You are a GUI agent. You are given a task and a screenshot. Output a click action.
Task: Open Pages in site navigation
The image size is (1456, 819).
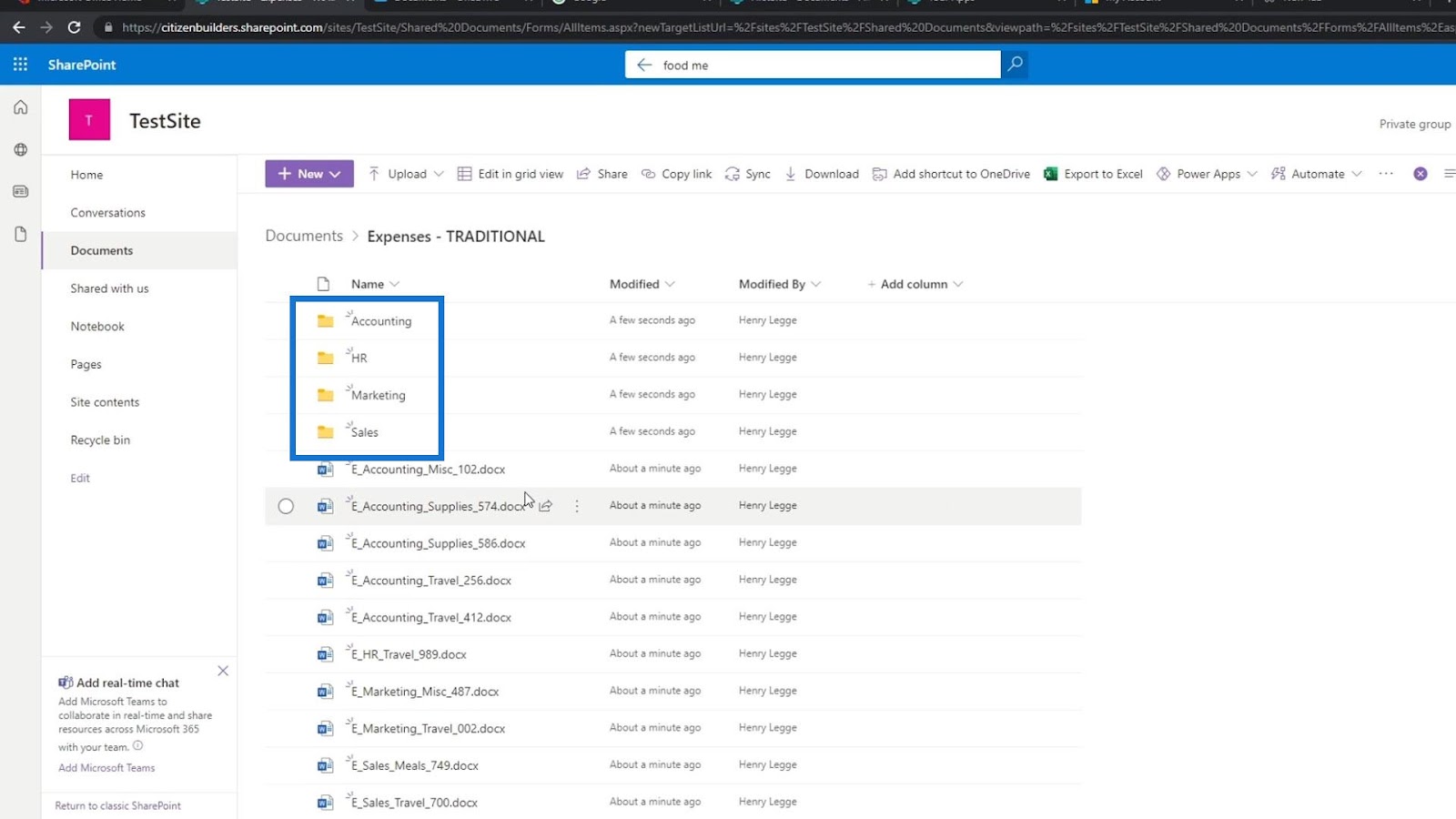86,364
